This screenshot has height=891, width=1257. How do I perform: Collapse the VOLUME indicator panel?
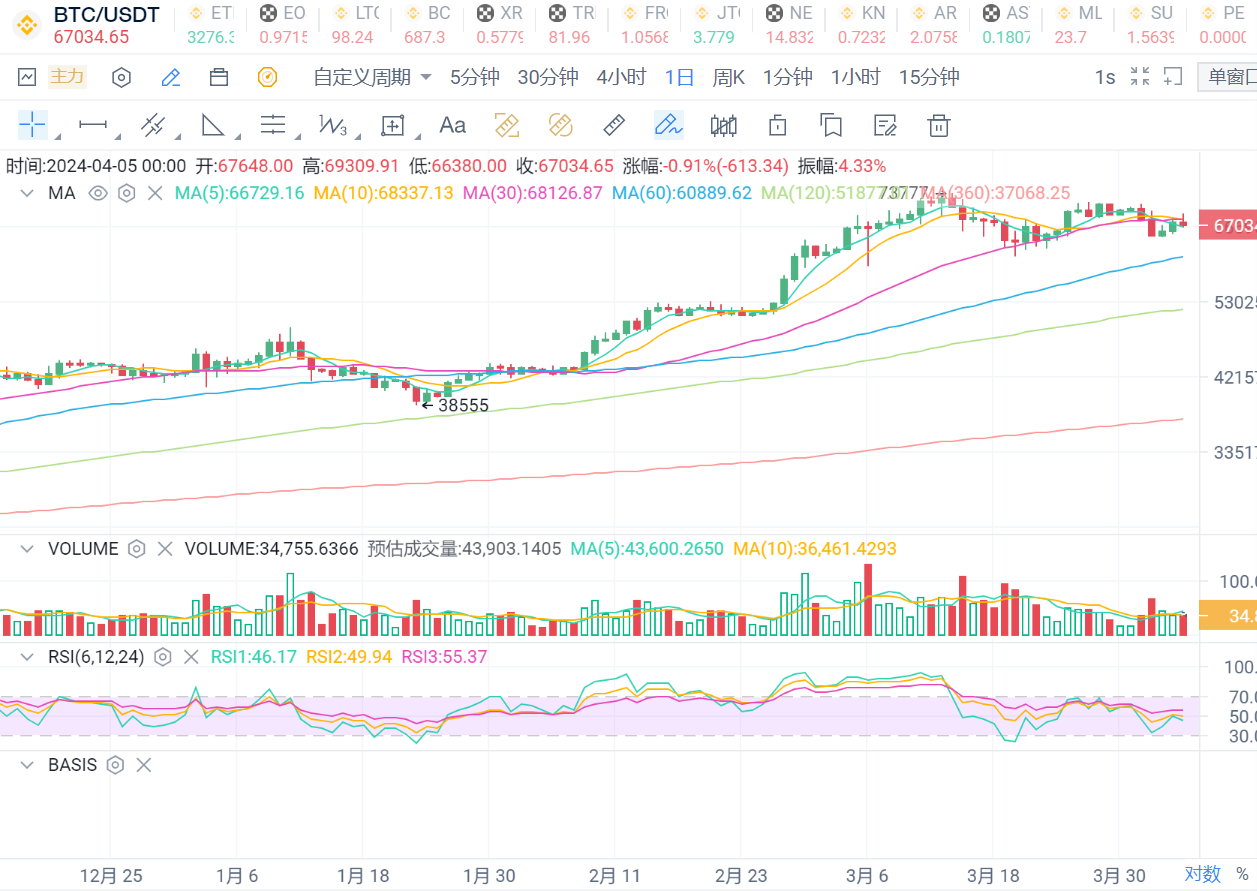(27, 549)
